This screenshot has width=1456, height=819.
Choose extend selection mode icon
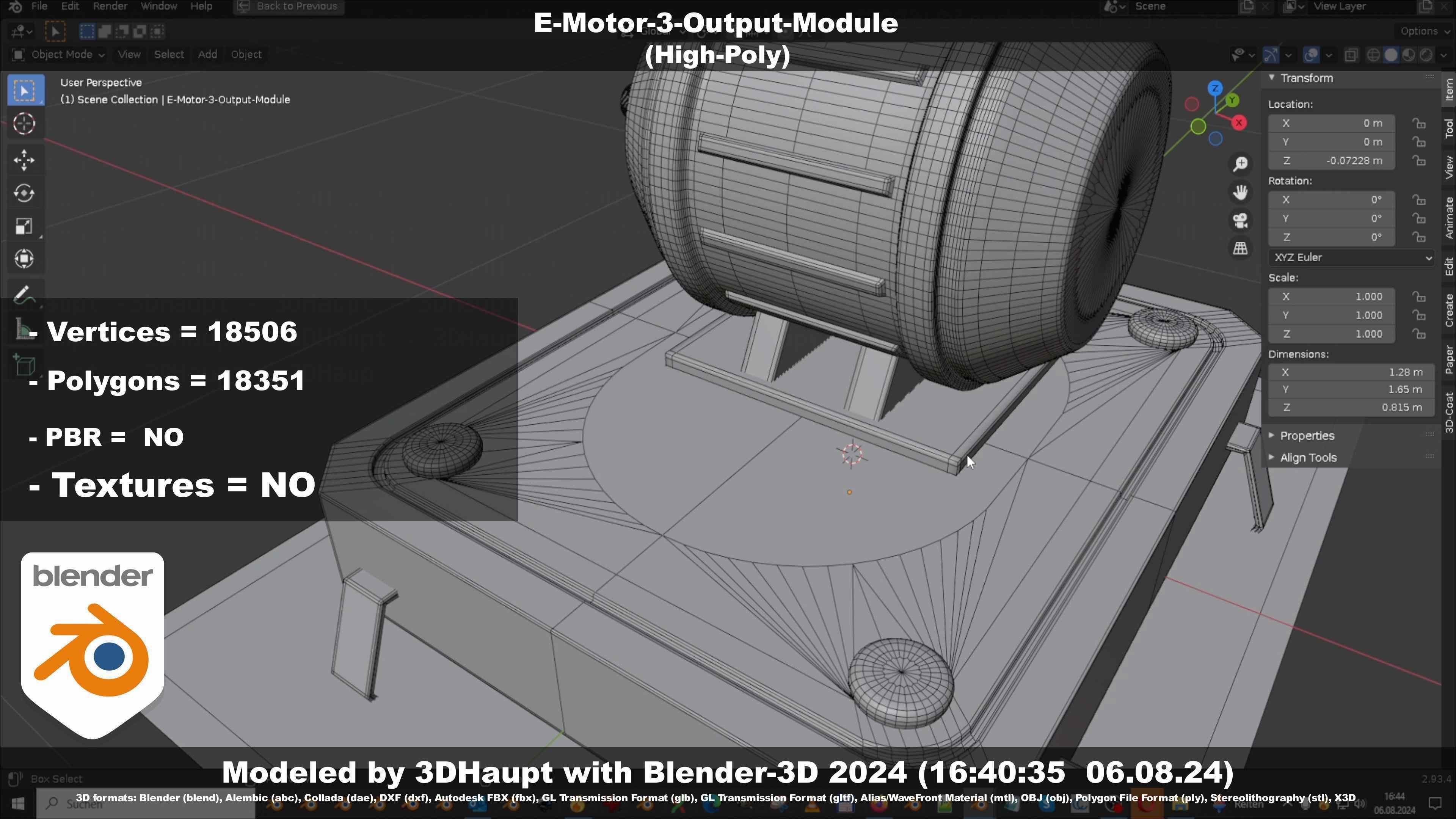(105, 31)
